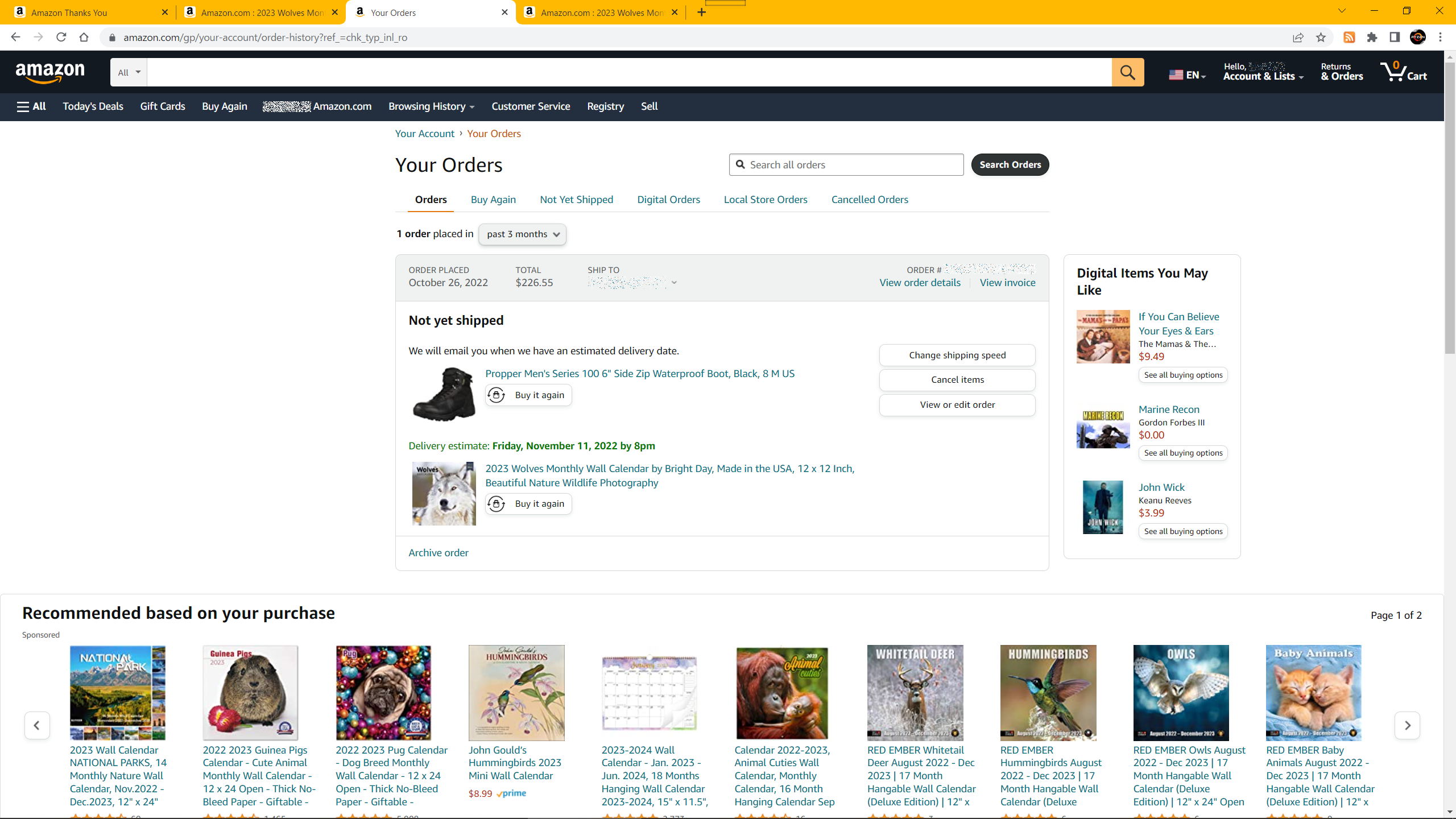Screen dimensions: 1456x819
Task: Open the View invoice link
Action: click(1007, 283)
